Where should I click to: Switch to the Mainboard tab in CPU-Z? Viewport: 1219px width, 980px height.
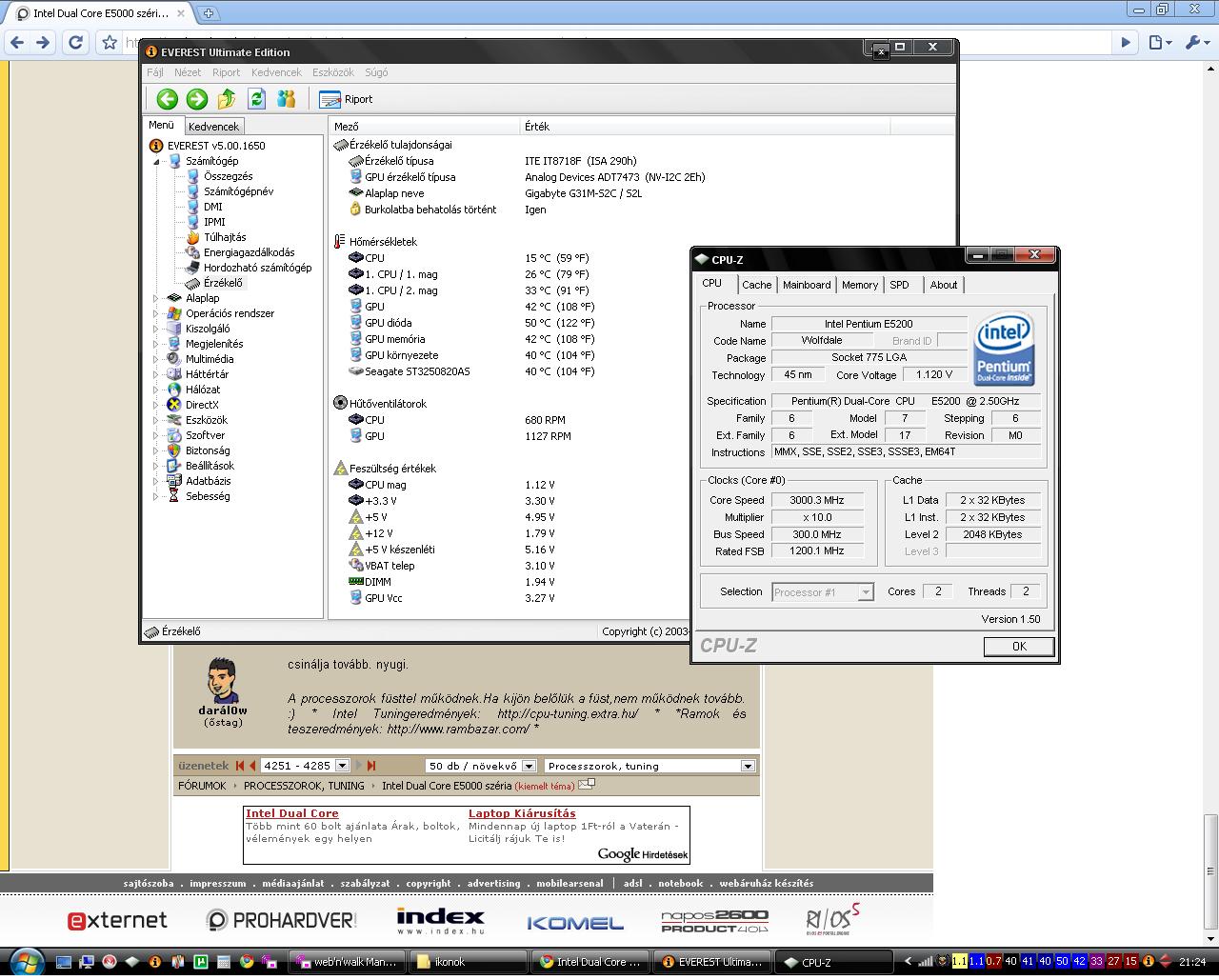pyautogui.click(x=807, y=285)
